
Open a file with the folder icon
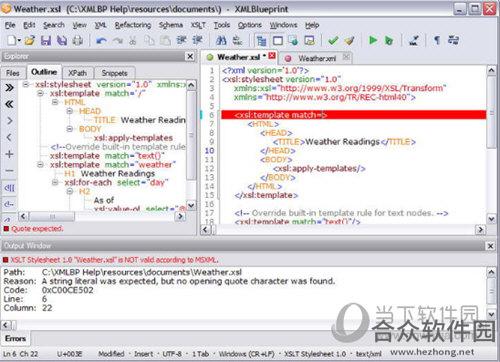(30, 40)
